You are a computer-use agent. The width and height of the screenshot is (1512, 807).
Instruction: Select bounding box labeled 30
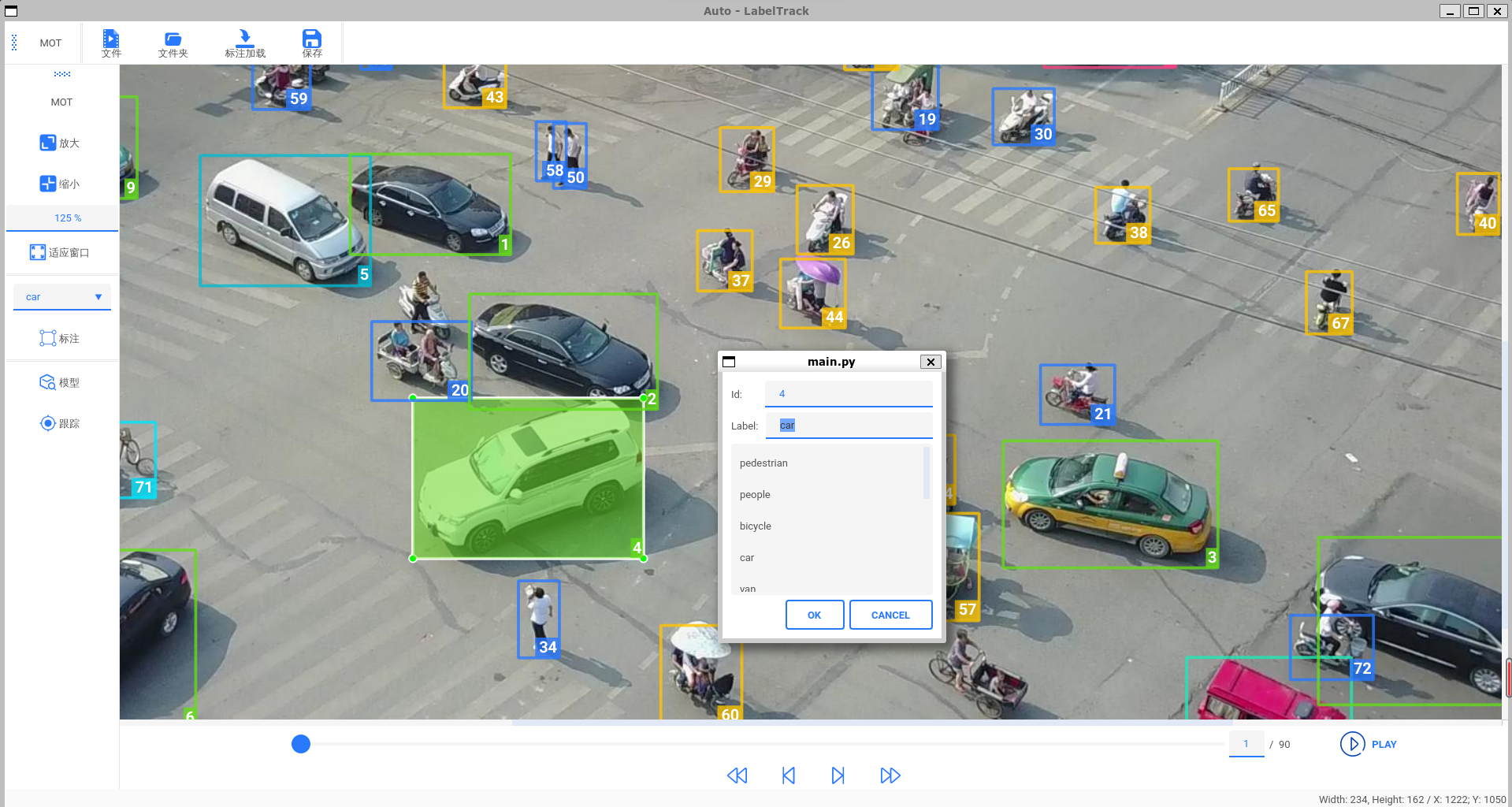pos(1023,116)
